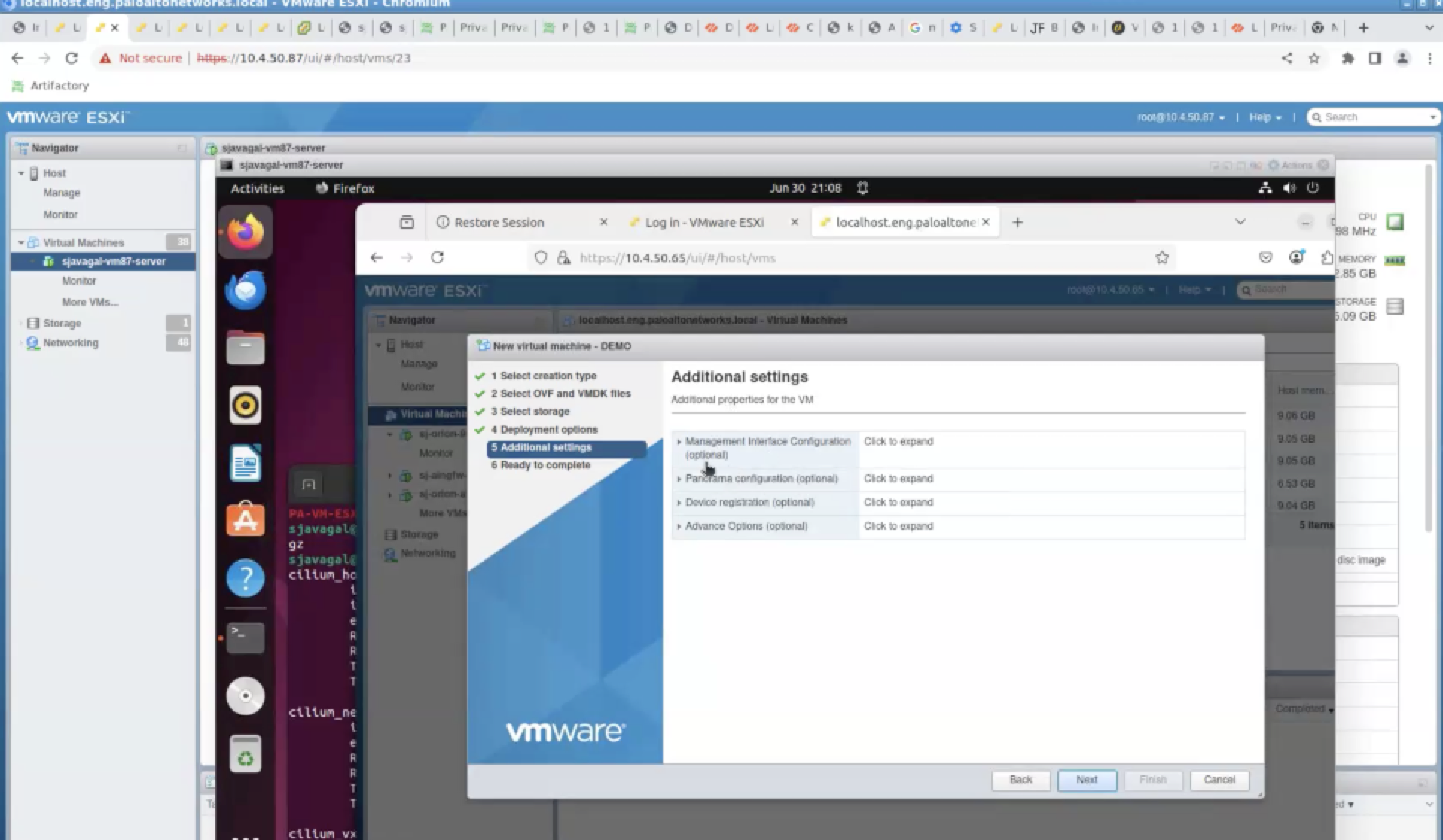Open the Help icon in dock
This screenshot has width=1443, height=840.
(246, 578)
